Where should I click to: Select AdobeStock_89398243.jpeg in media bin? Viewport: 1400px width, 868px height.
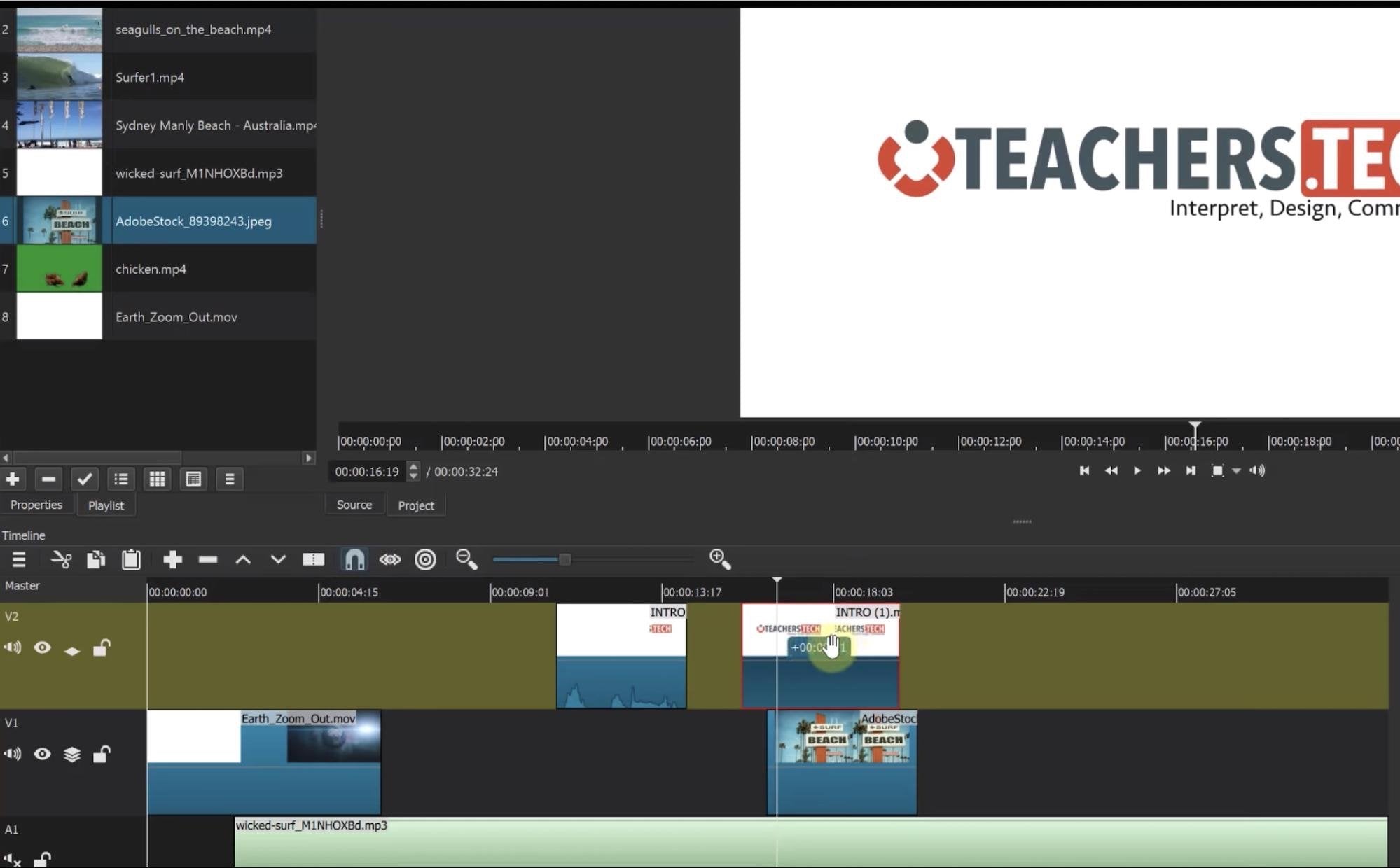pos(194,221)
